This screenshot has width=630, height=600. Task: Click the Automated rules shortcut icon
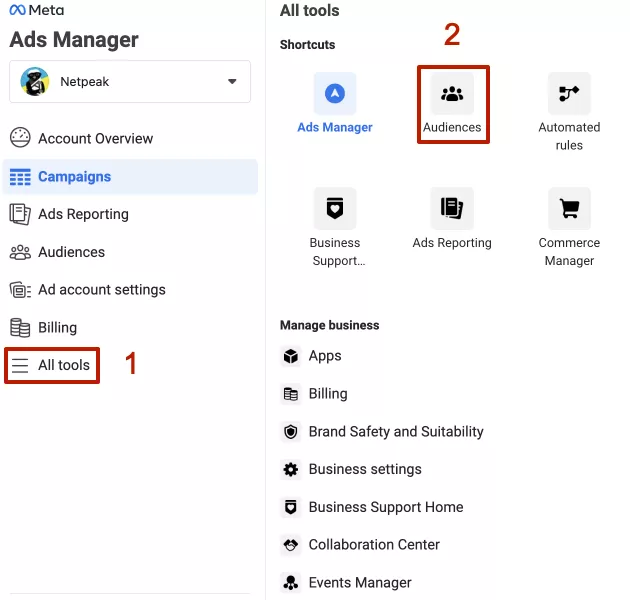[x=569, y=94]
